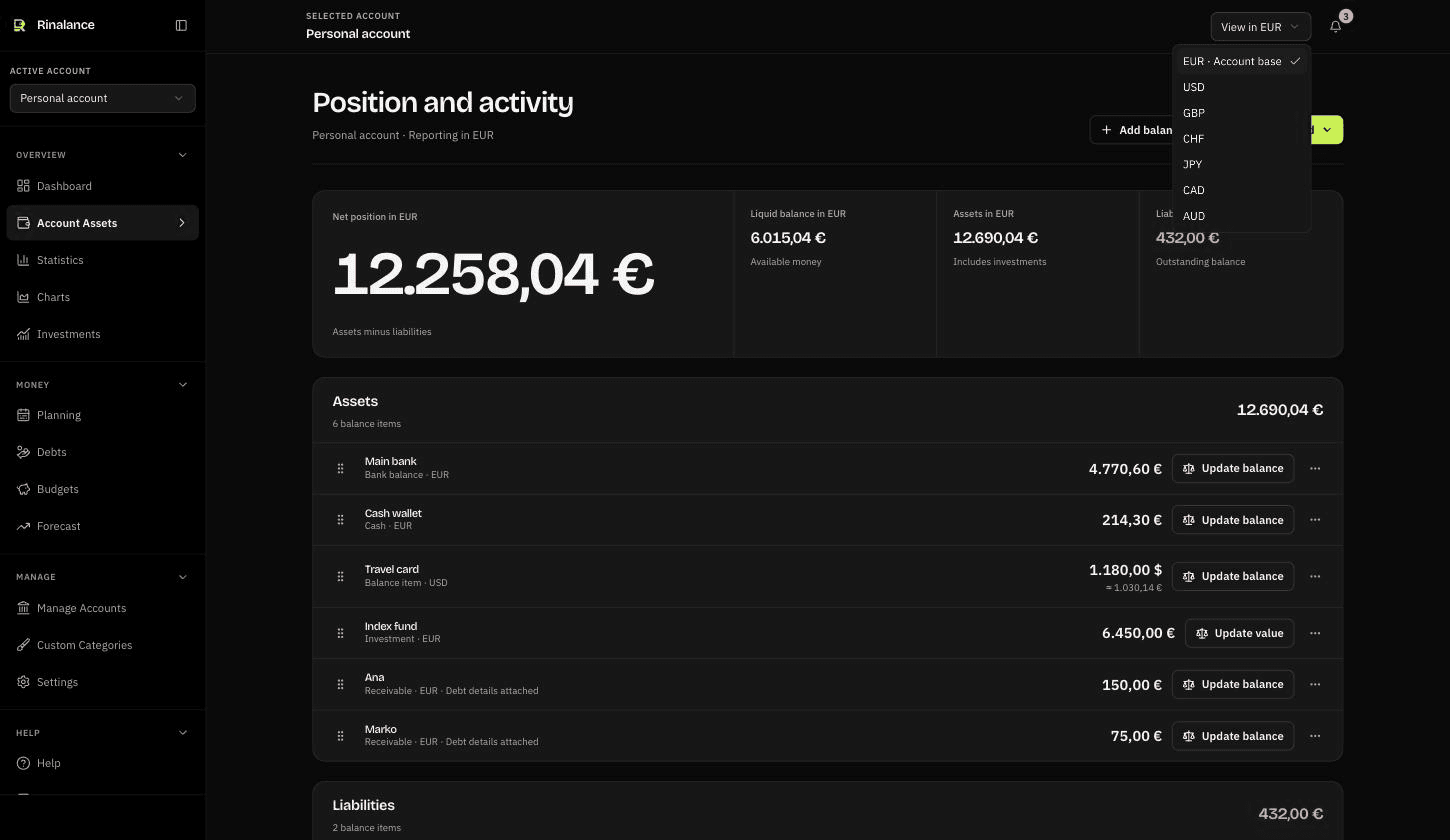Grab the drag handle for Main bank
1450x840 pixels.
pos(340,468)
